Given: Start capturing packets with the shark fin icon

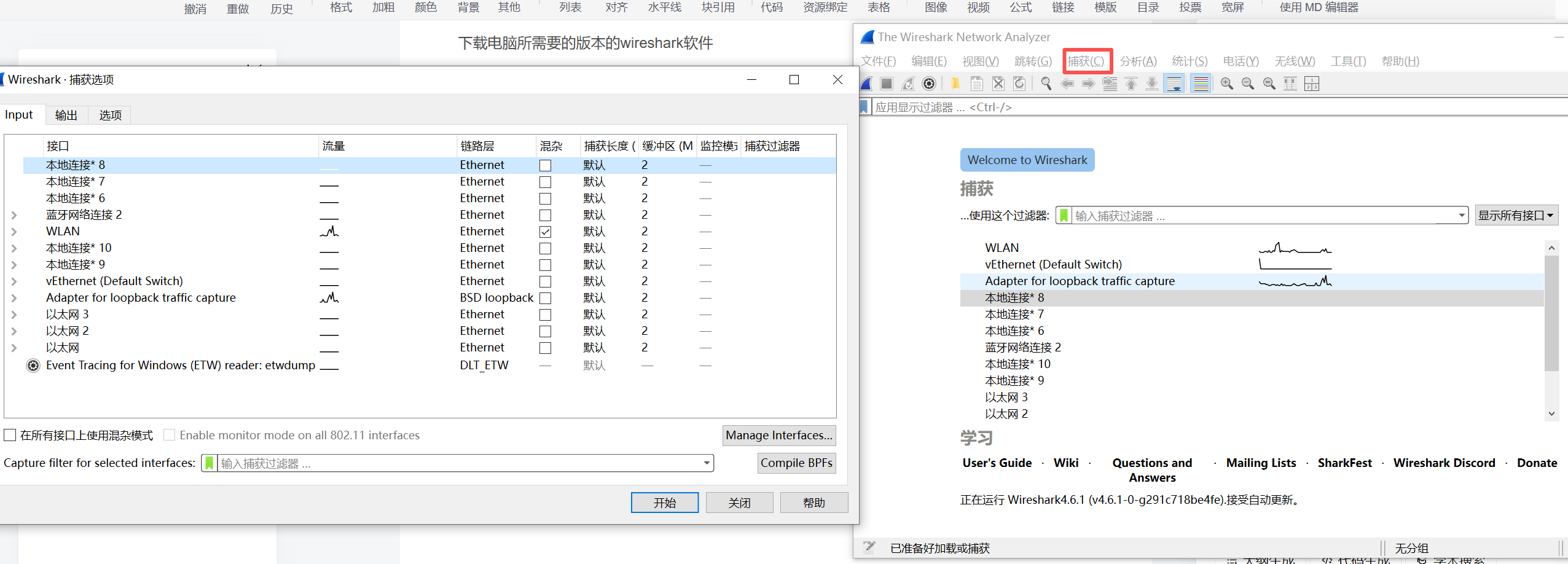Looking at the screenshot, I should point(866,84).
